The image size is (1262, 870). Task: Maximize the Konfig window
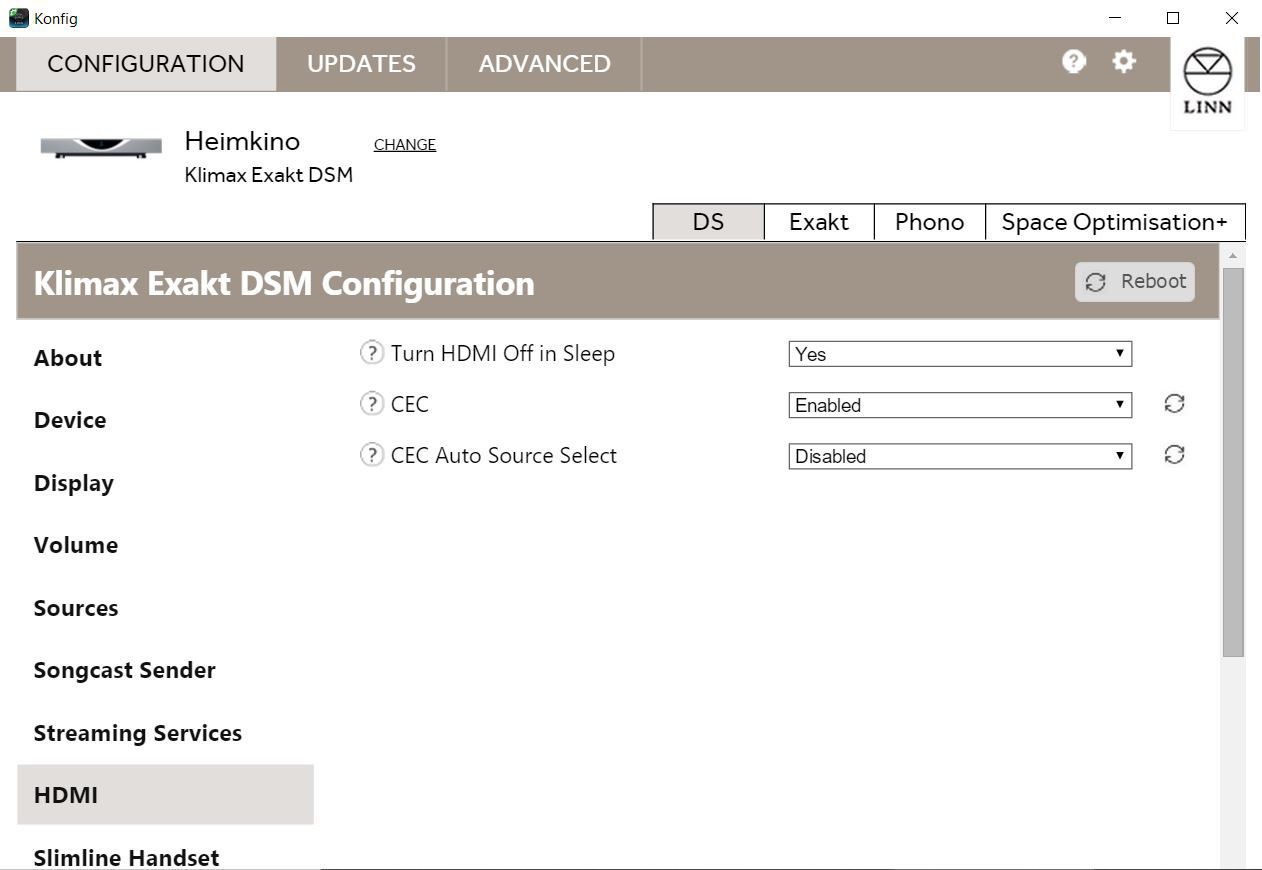pos(1174,18)
